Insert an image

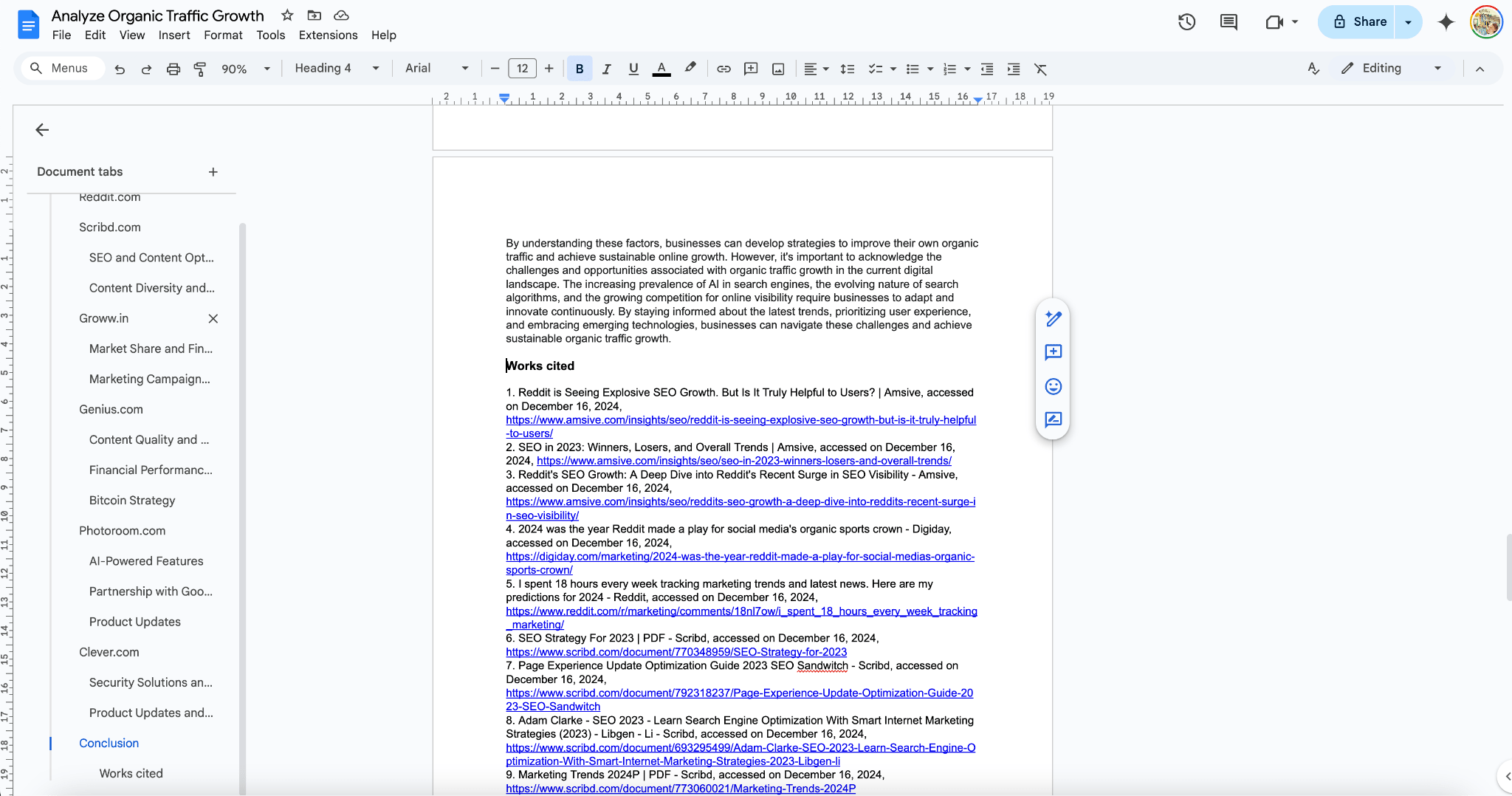tap(777, 68)
